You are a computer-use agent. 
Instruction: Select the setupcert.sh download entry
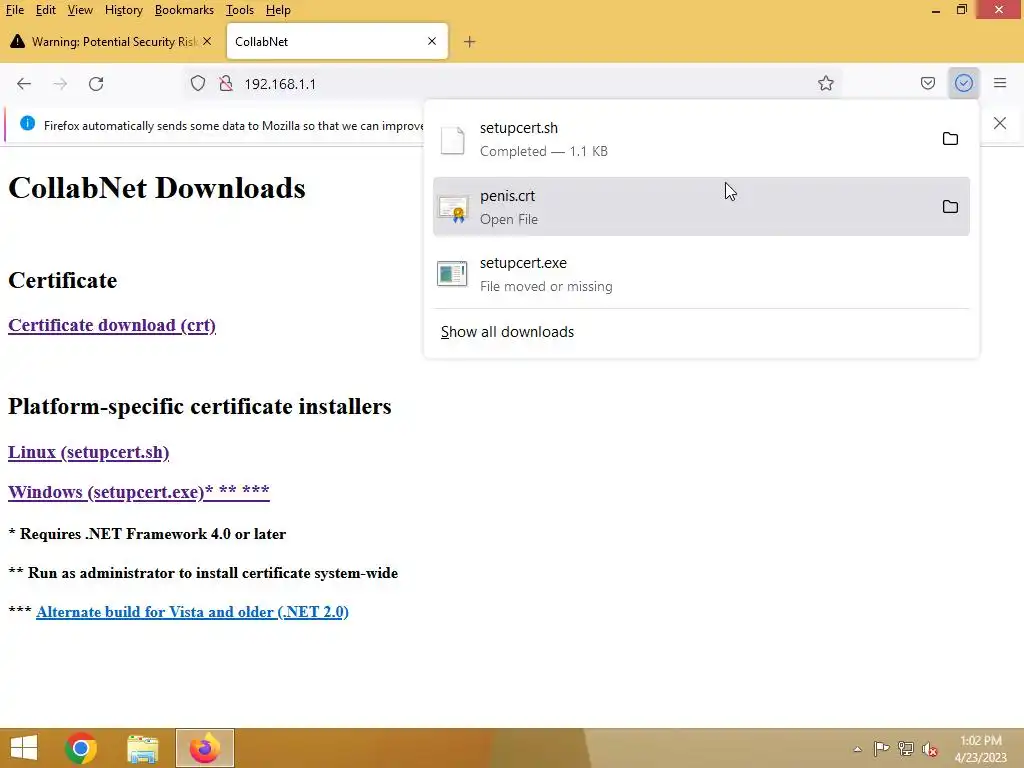point(701,139)
